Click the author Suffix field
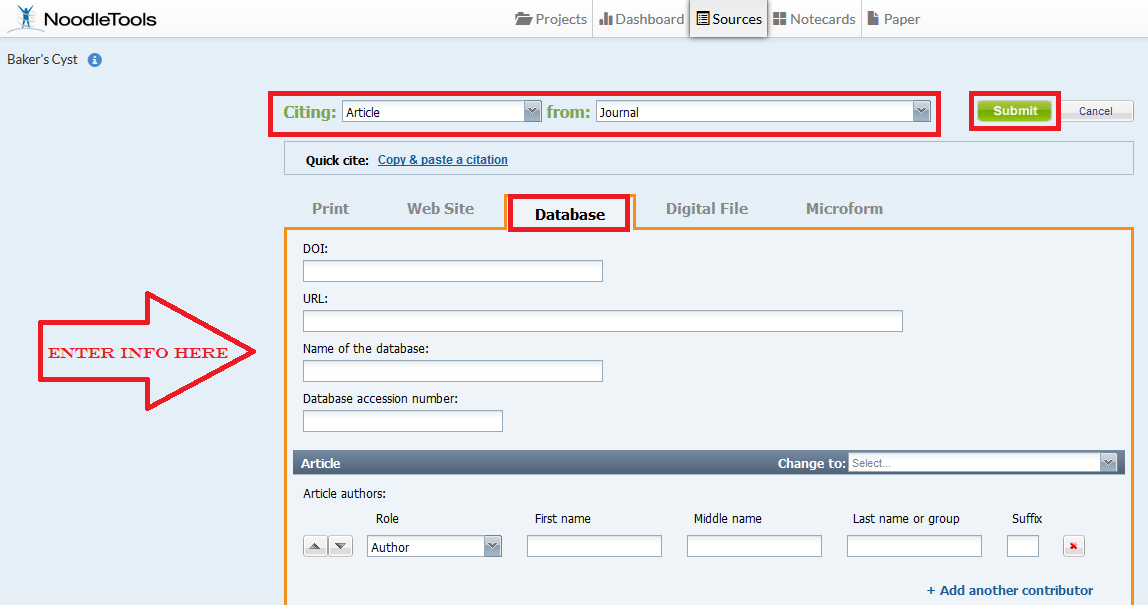1148x605 pixels. tap(1023, 546)
